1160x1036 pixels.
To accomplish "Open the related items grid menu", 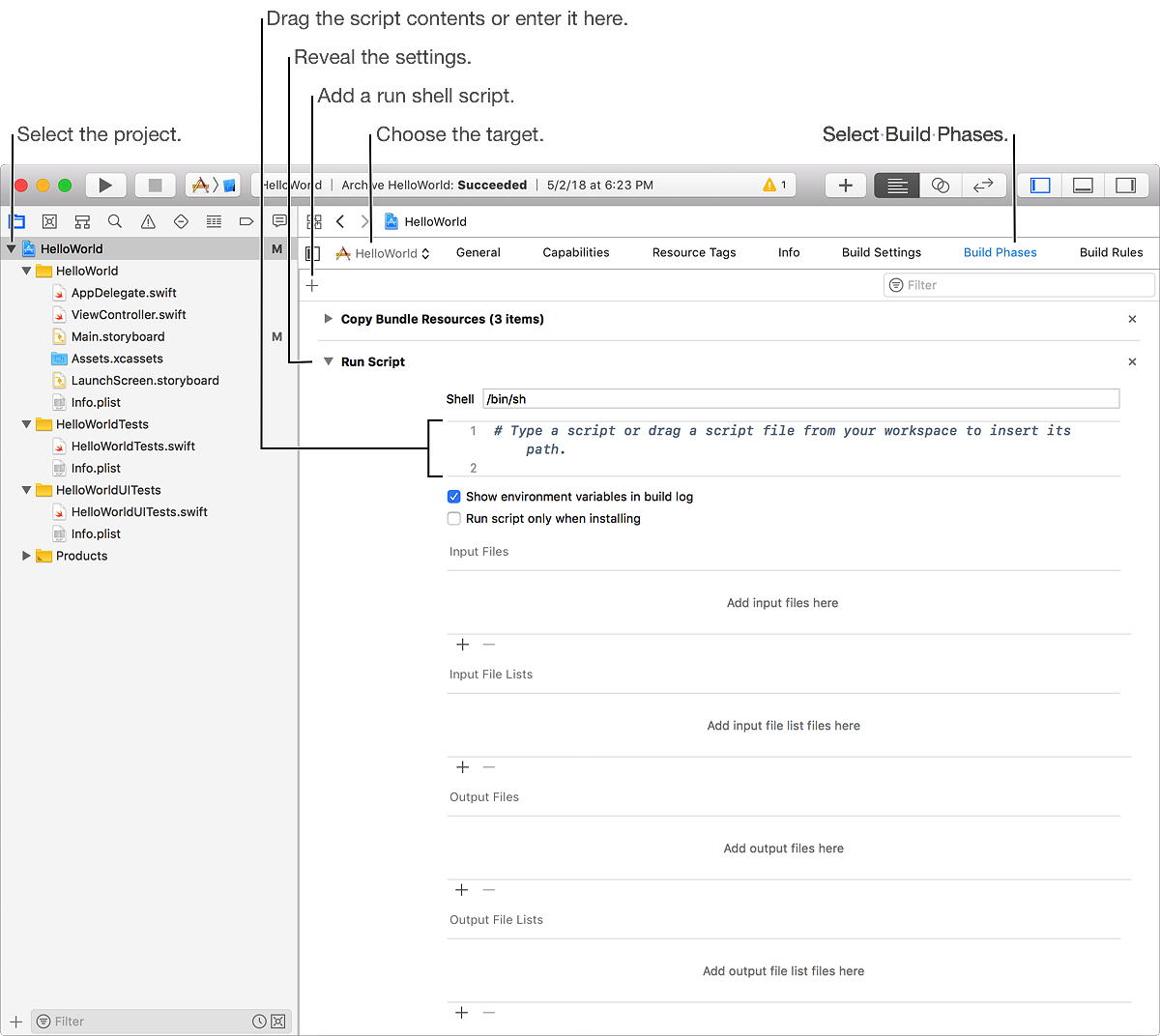I will pos(314,221).
